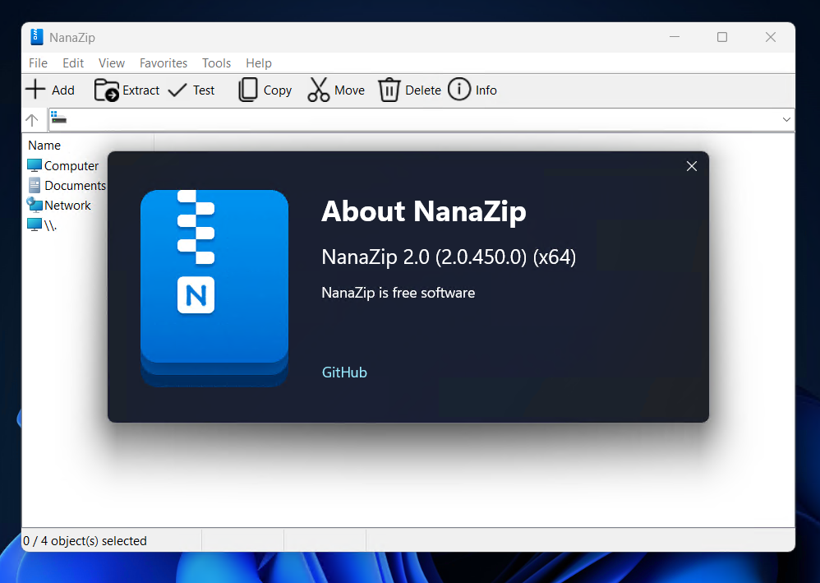Image resolution: width=820 pixels, height=583 pixels.
Task: Select the Network item in list
Action: pyautogui.click(x=67, y=205)
